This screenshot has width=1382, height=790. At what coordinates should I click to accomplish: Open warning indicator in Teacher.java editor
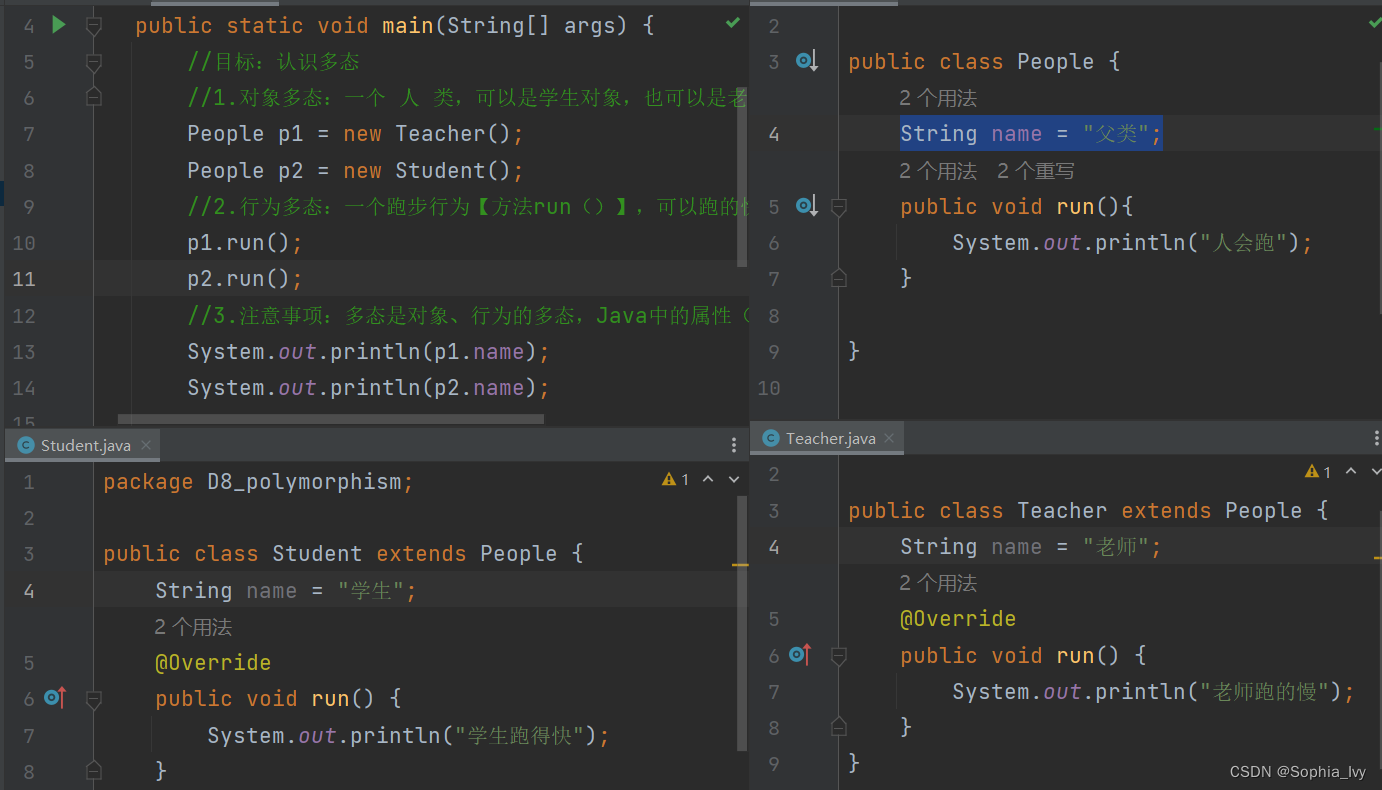coord(1318,472)
